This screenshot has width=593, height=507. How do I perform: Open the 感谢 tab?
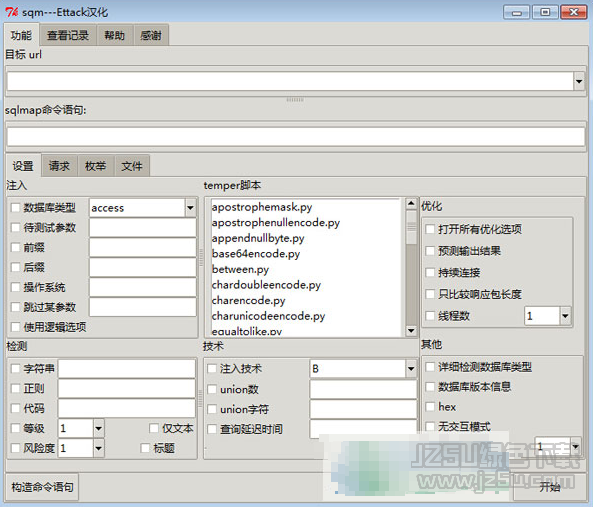tap(151, 36)
